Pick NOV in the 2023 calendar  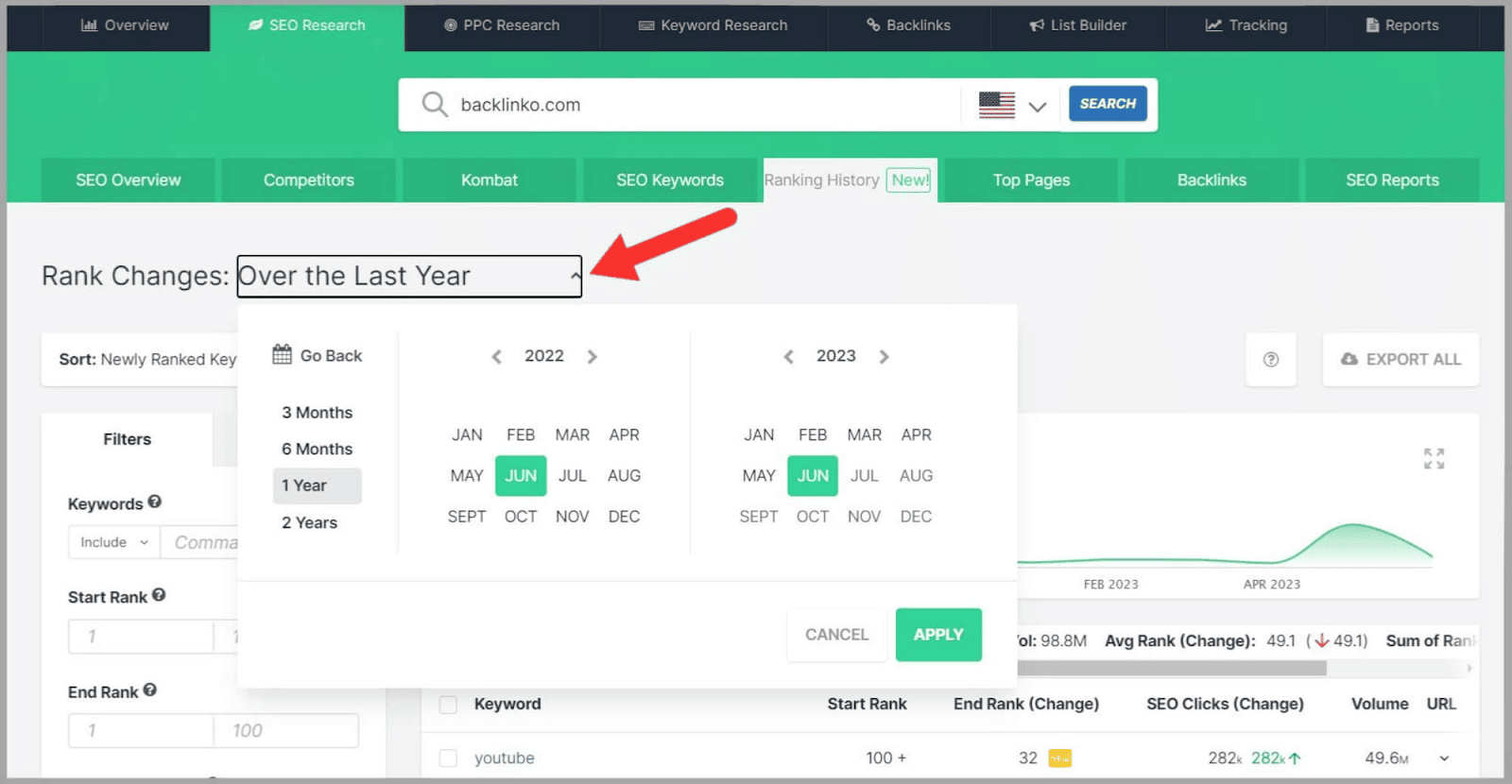click(865, 517)
